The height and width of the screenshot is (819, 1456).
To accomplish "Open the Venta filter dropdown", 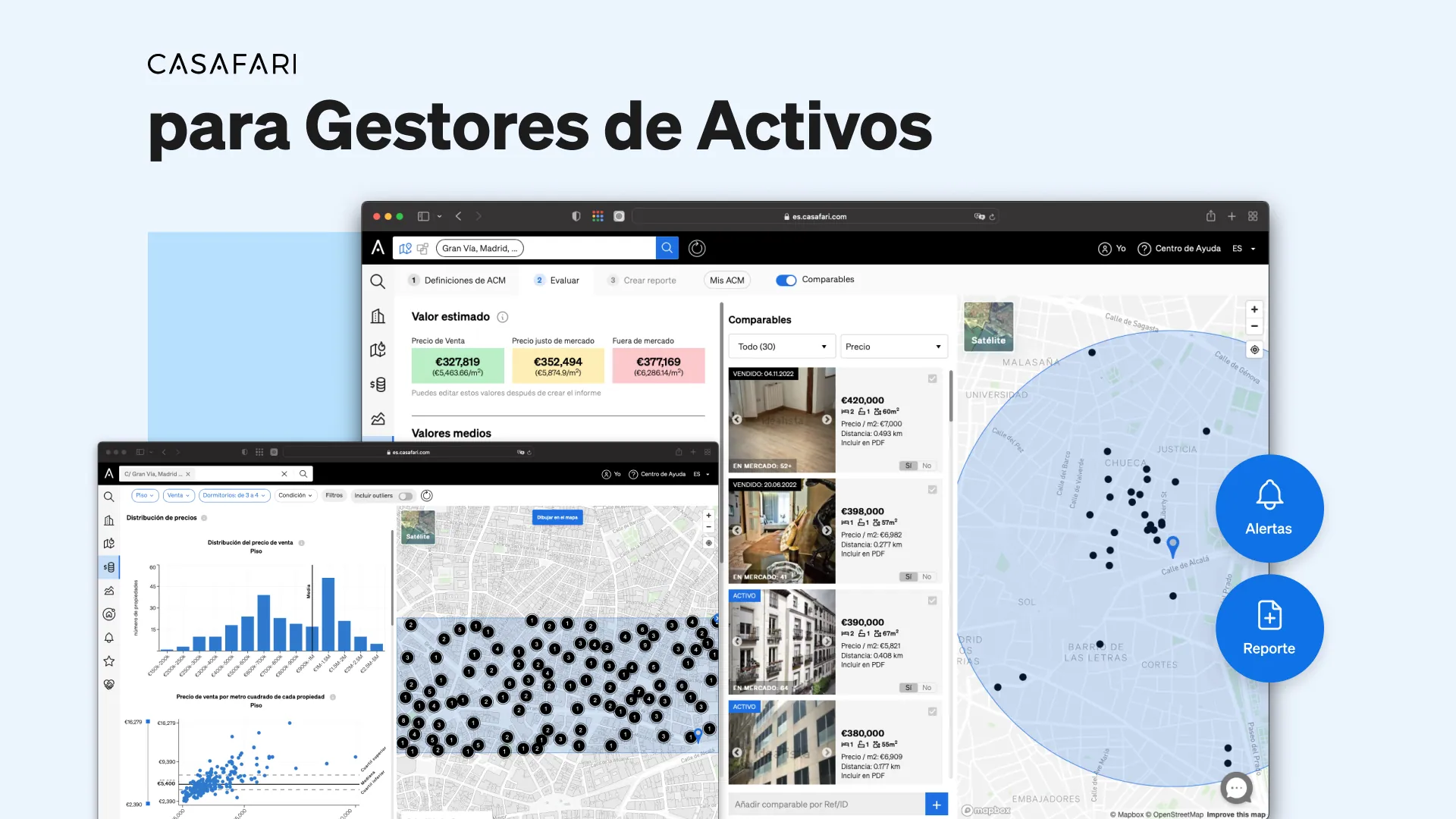I will [178, 495].
